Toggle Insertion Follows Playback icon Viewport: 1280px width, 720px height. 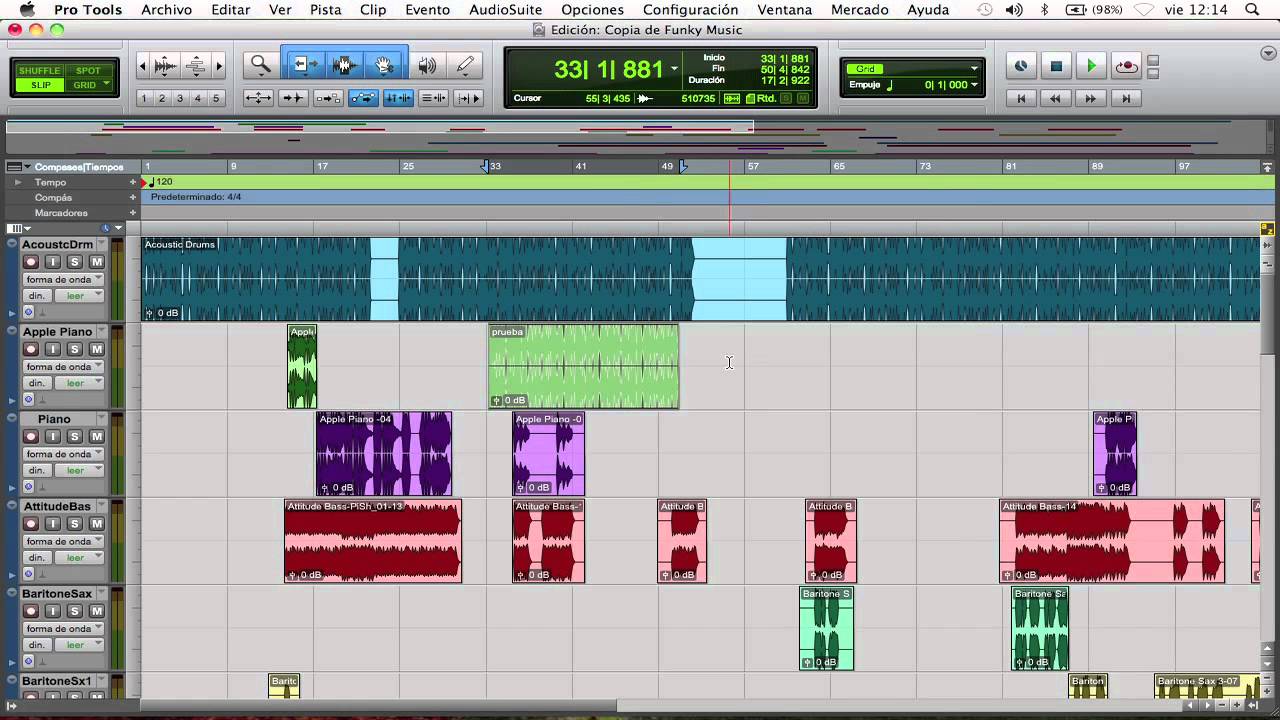(468, 98)
